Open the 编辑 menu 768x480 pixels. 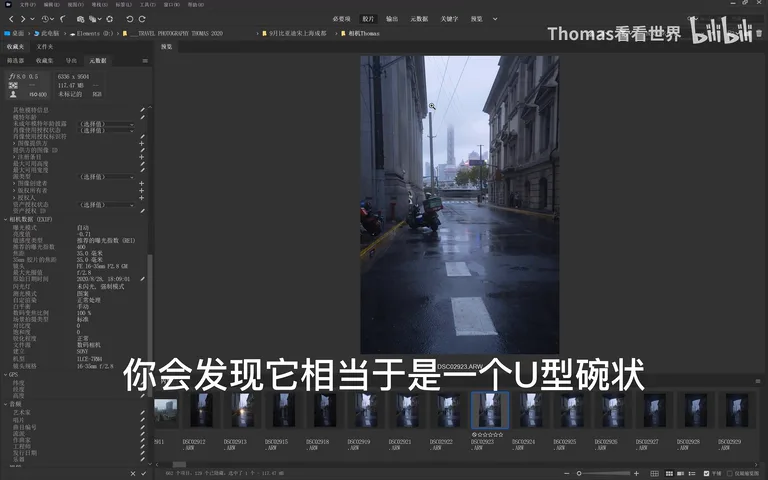tap(51, 4)
